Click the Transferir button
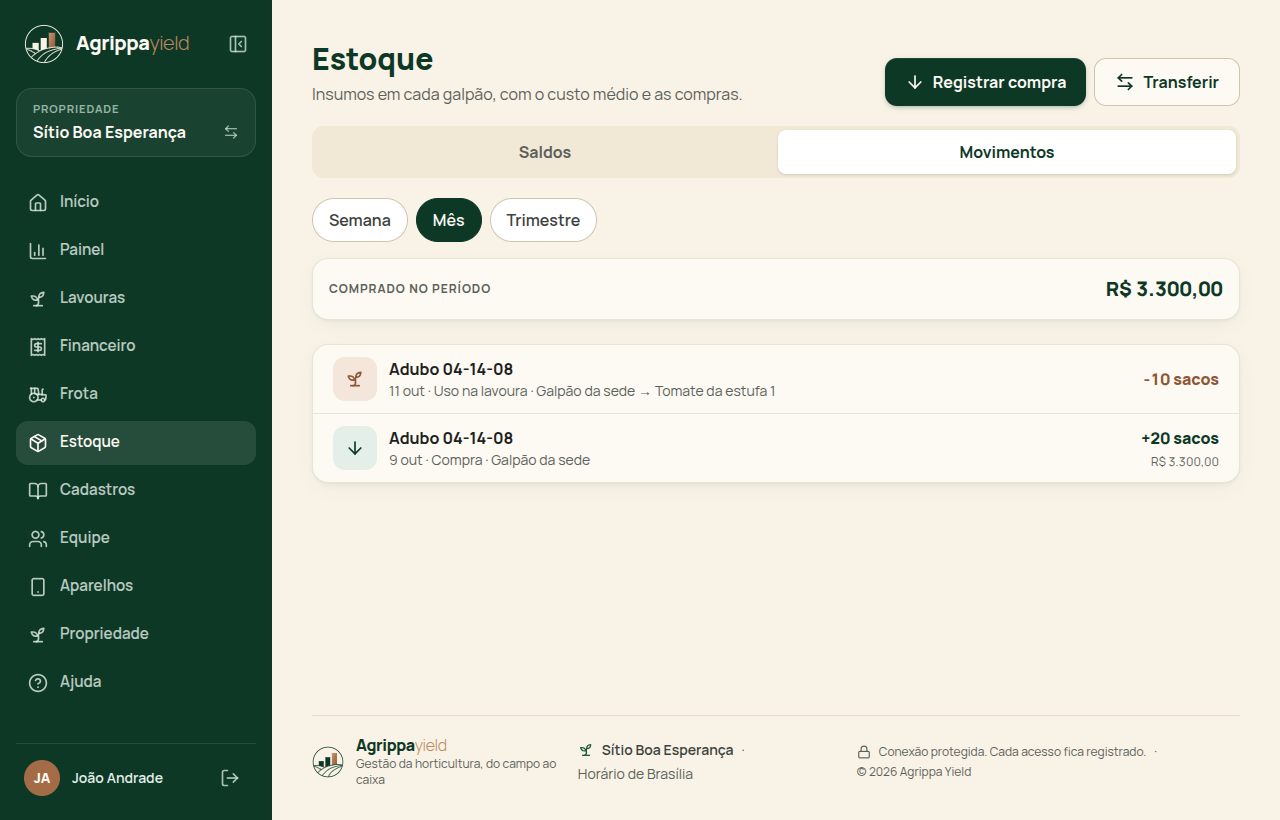 pyautogui.click(x=1167, y=82)
